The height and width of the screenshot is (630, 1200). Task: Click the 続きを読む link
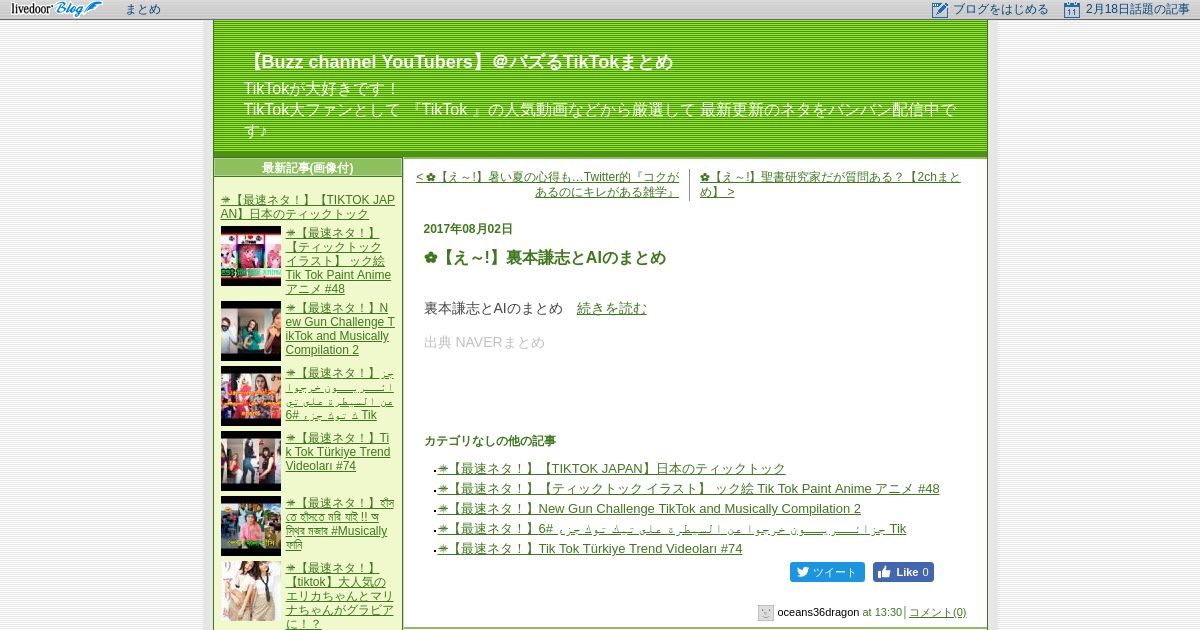click(612, 308)
